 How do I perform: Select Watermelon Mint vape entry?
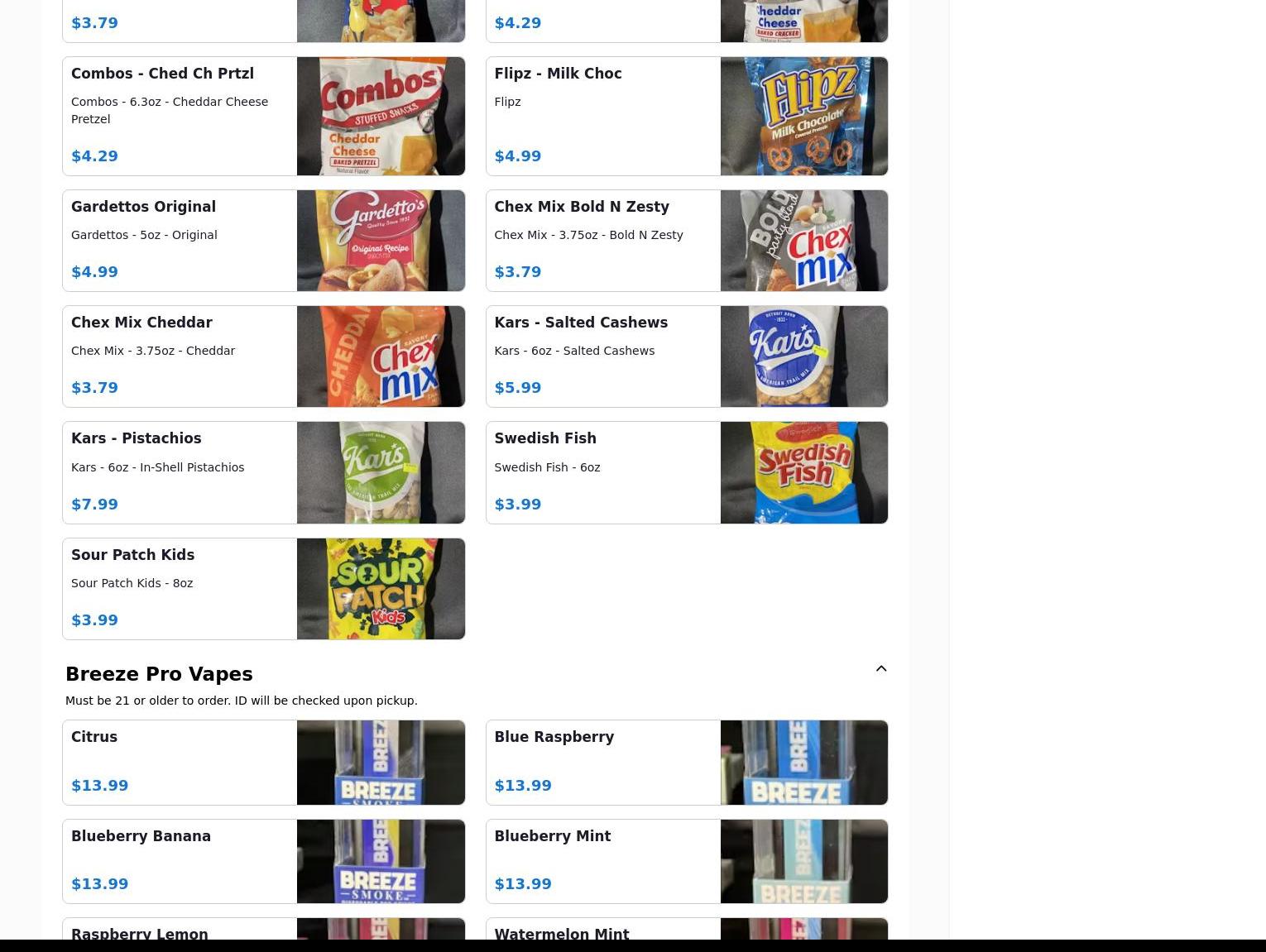[x=686, y=929]
